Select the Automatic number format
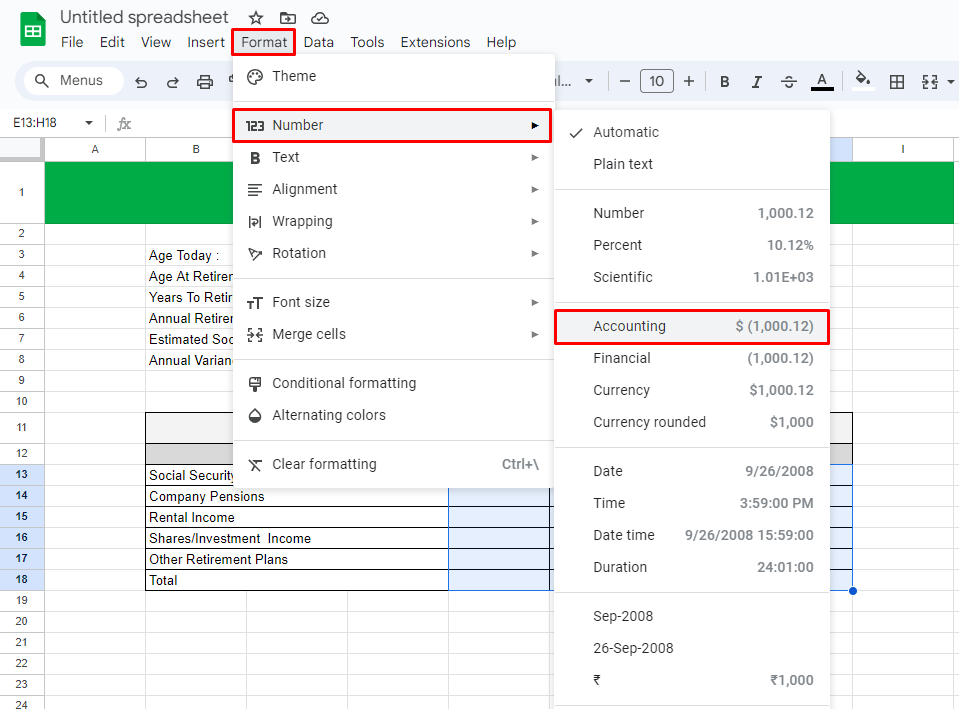This screenshot has height=709, width=959. coord(692,132)
